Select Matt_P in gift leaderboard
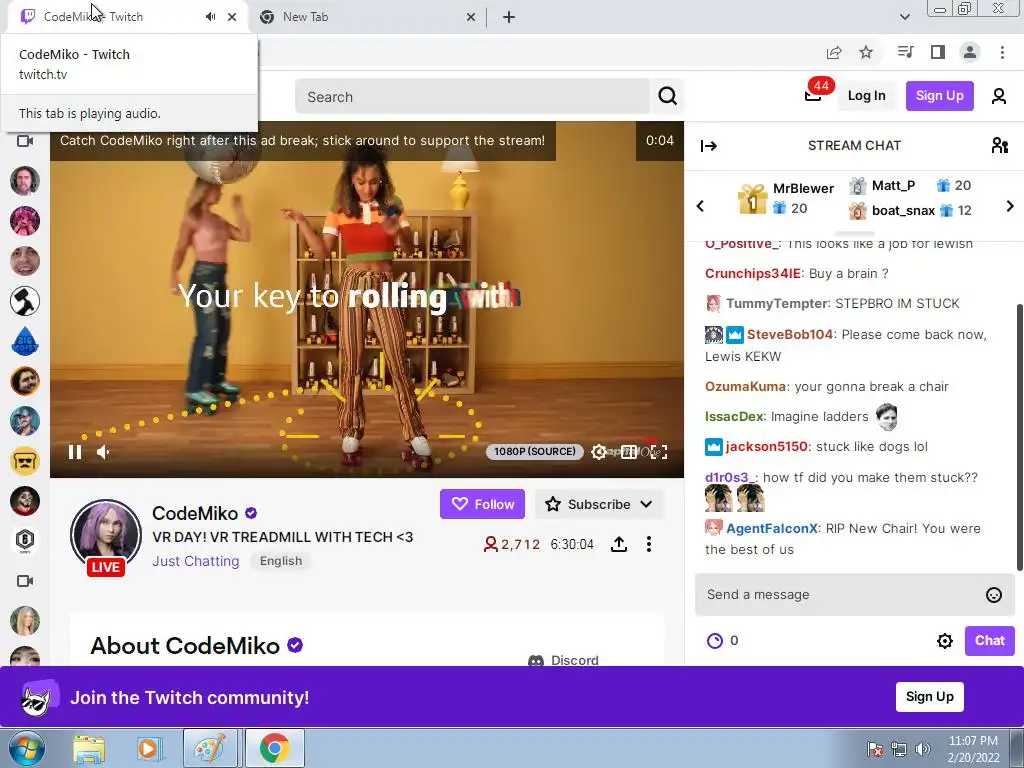Screen dimensions: 1024x768 [x=893, y=185]
